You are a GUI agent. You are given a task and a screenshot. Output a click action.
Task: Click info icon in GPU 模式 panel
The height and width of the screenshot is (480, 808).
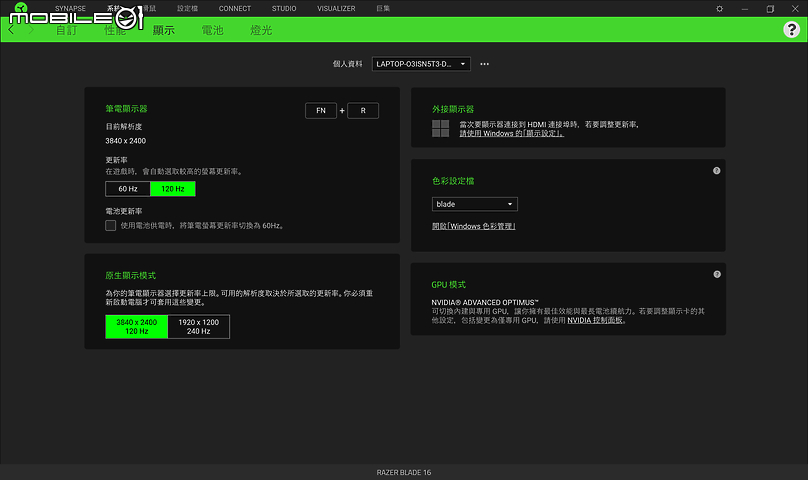click(x=717, y=274)
